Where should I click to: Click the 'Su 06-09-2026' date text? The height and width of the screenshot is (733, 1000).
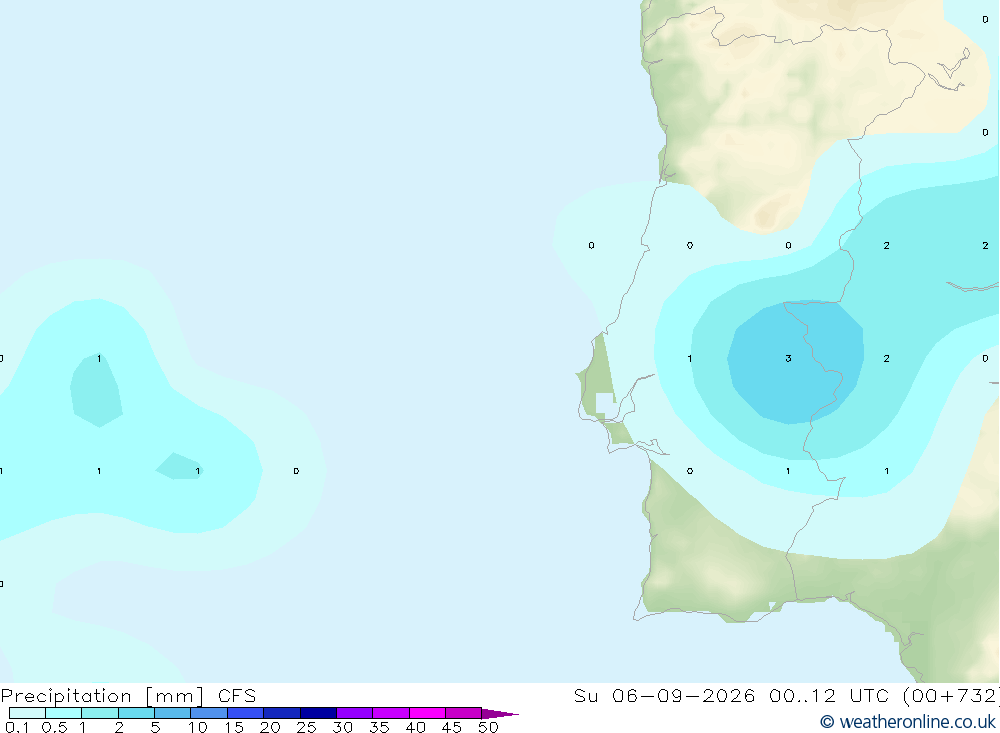click(x=665, y=696)
